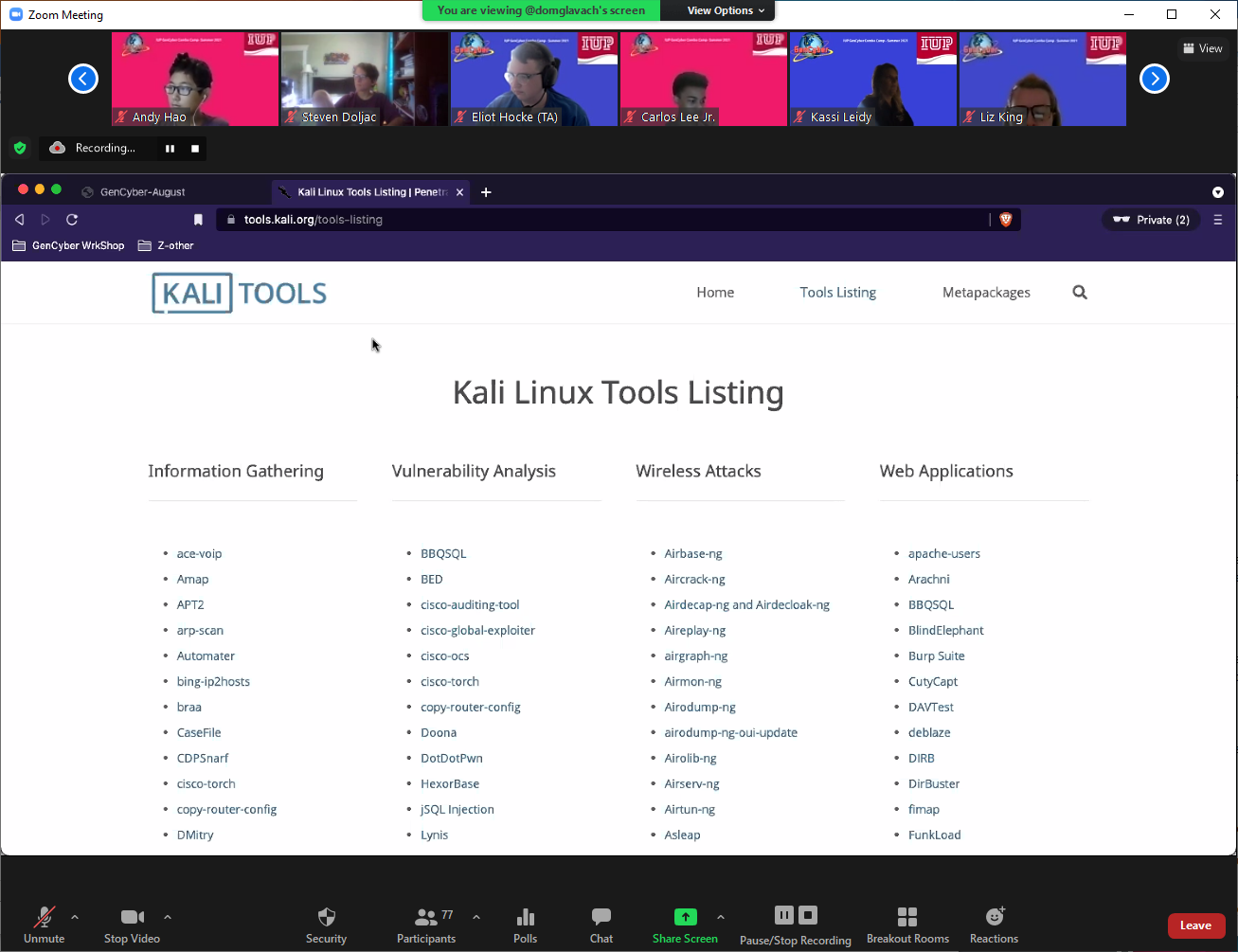
Task: Click the macOS green maximize dot on browser
Action: (56, 189)
